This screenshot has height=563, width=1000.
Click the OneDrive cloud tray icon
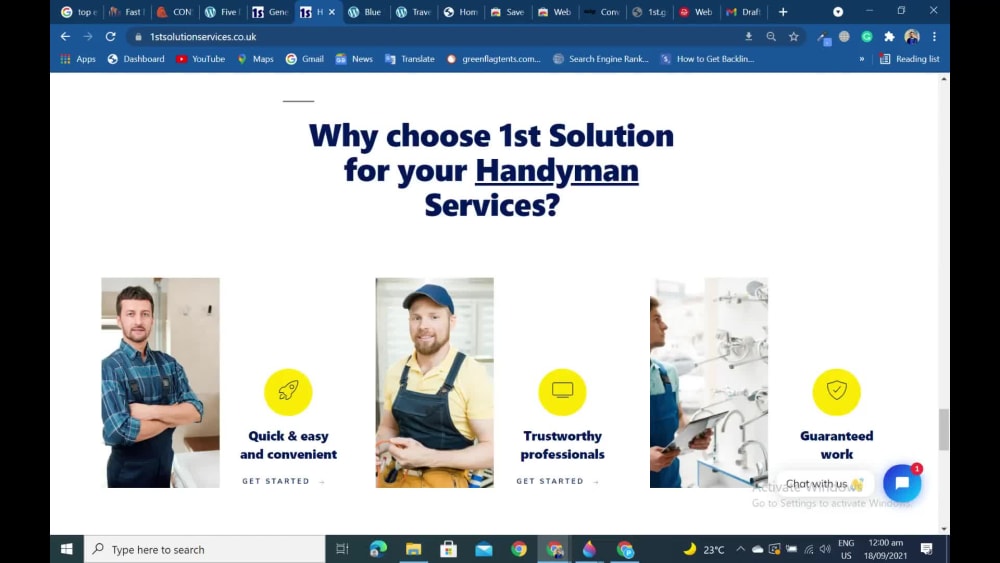(758, 549)
